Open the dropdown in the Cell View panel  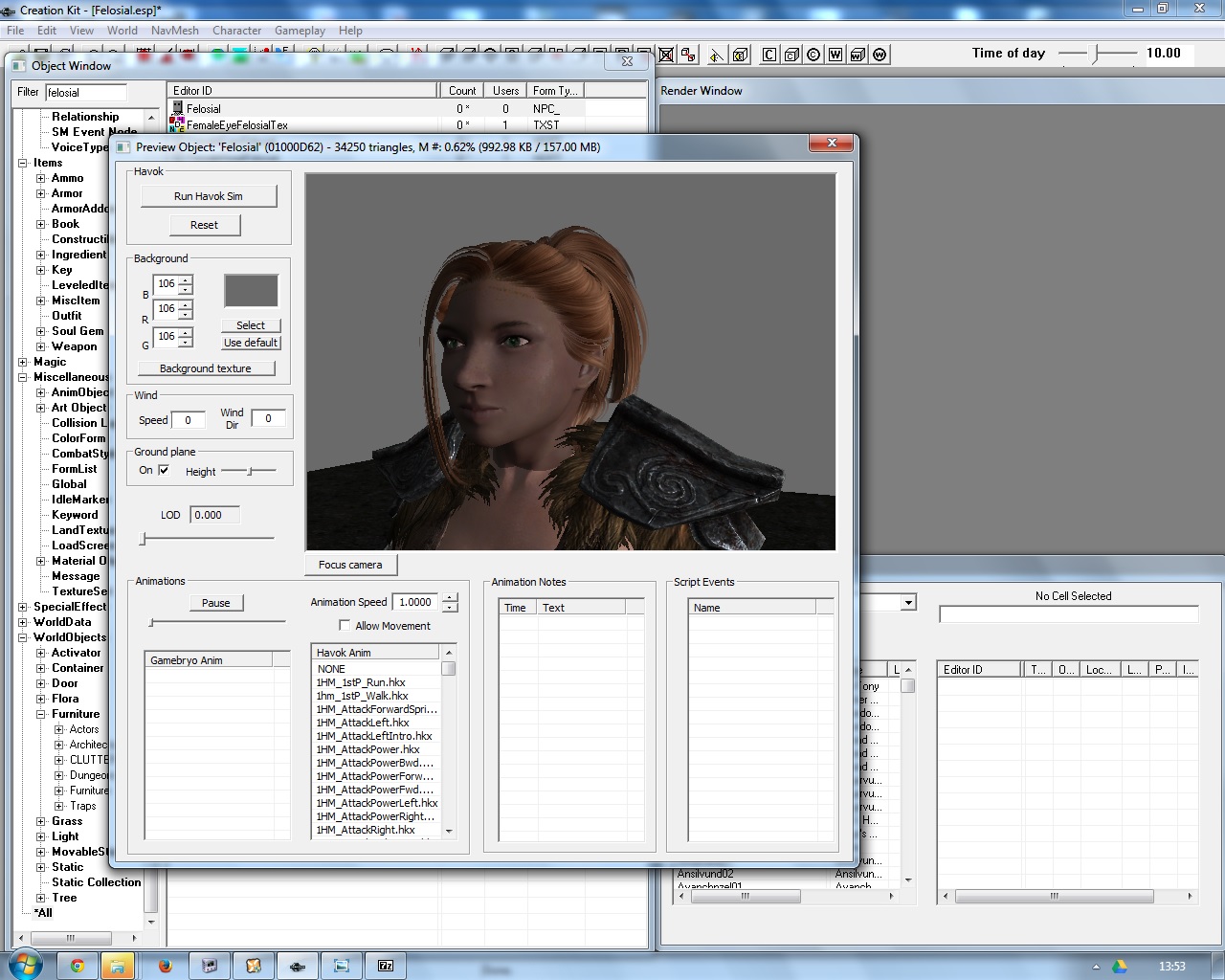point(908,602)
